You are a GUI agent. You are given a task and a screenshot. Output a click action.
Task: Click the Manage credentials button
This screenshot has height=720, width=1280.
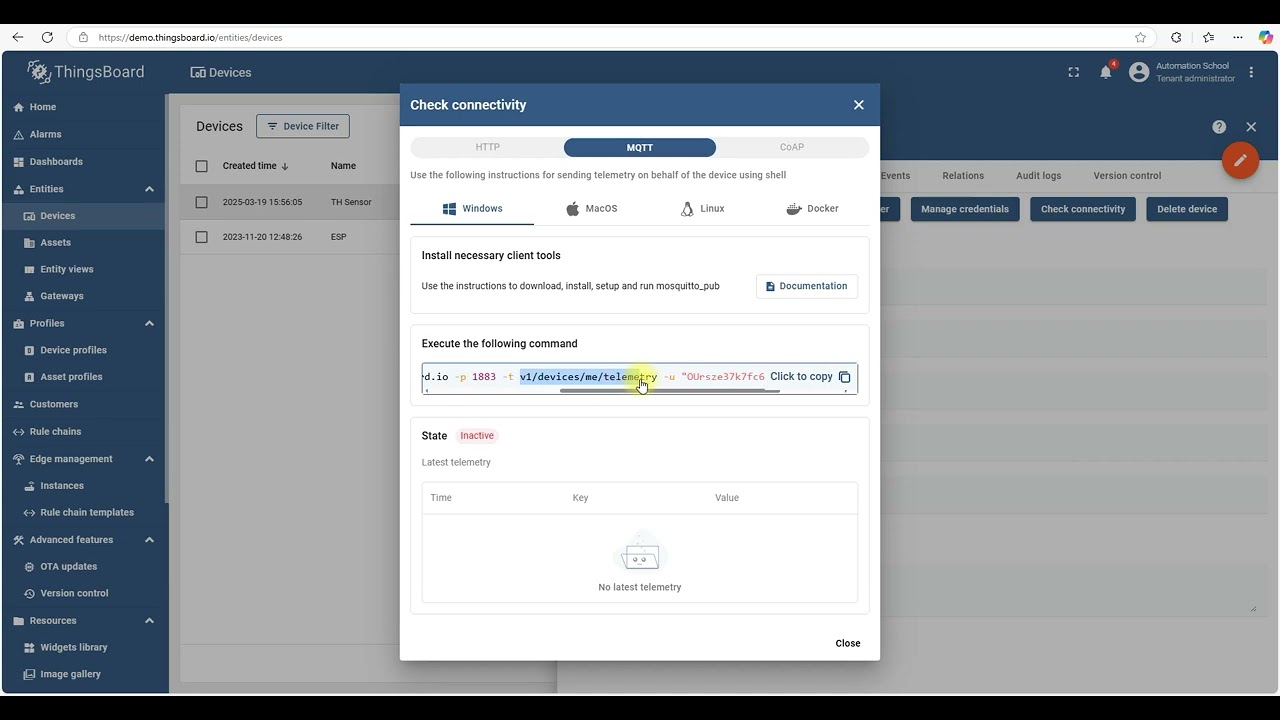click(966, 209)
